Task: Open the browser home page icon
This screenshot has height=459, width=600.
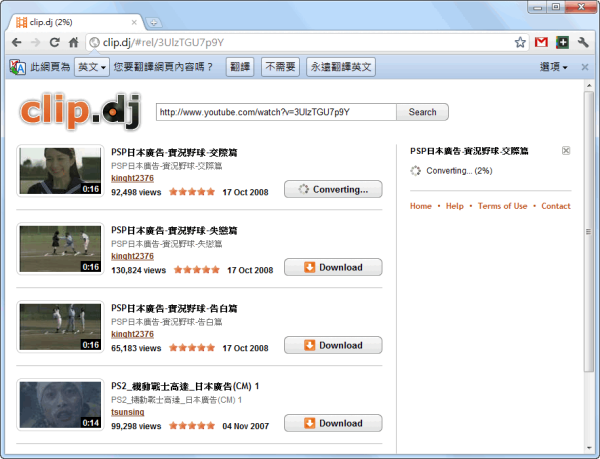Action: coord(73,42)
